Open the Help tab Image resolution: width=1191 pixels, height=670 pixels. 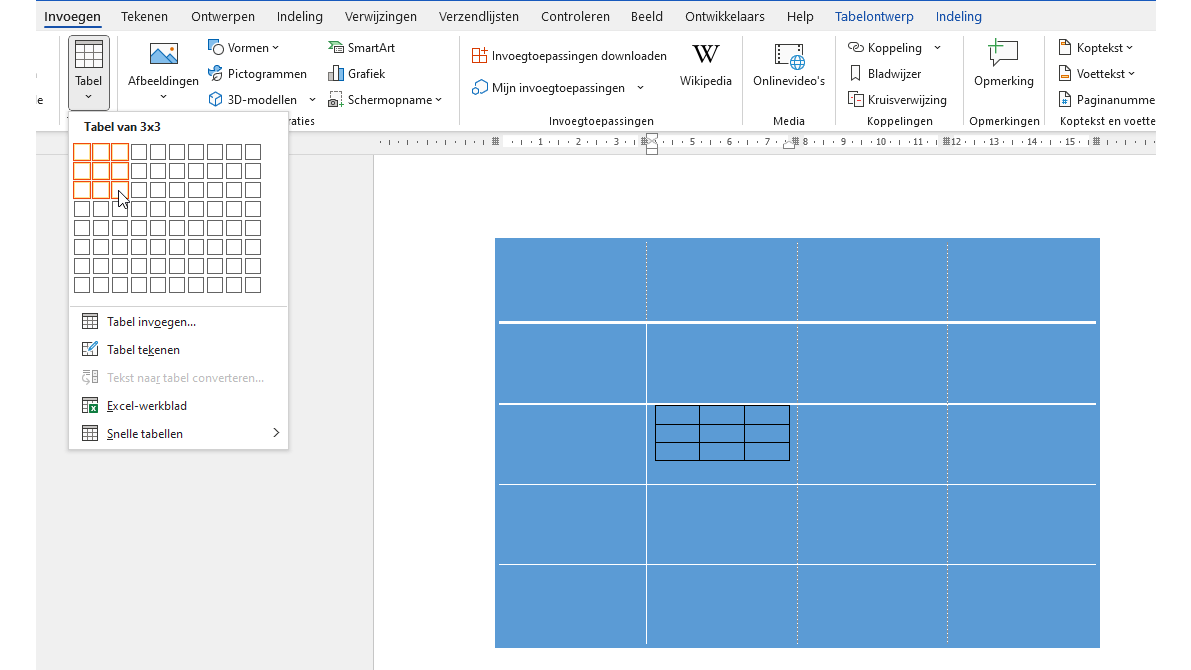click(800, 16)
